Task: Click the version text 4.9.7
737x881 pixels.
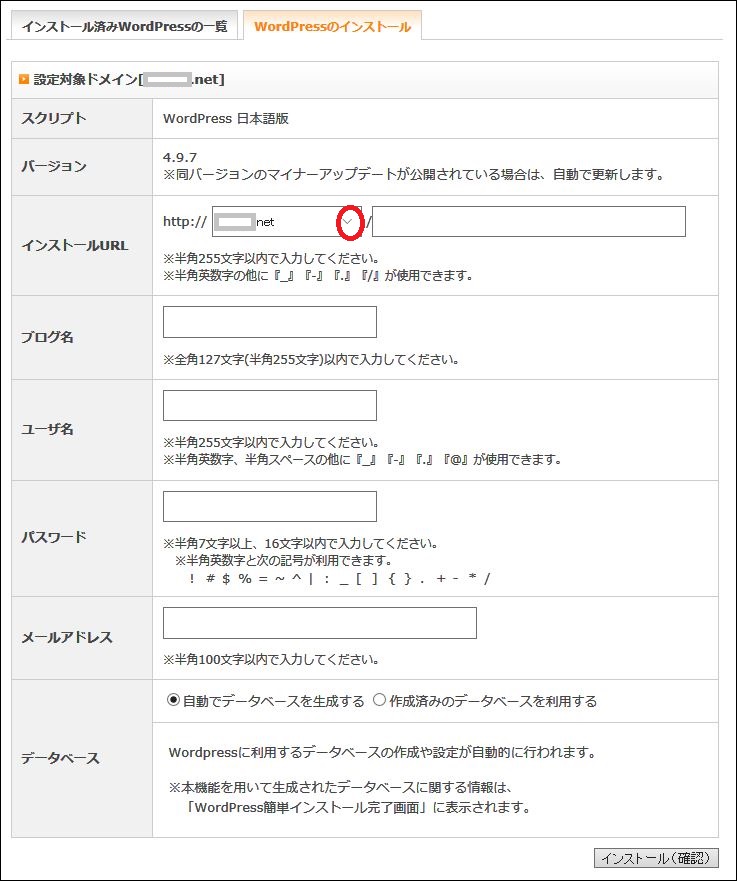Action: (180, 157)
